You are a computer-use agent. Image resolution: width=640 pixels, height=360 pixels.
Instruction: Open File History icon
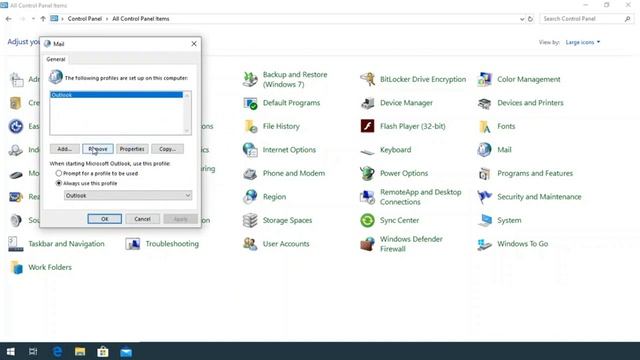coord(250,126)
